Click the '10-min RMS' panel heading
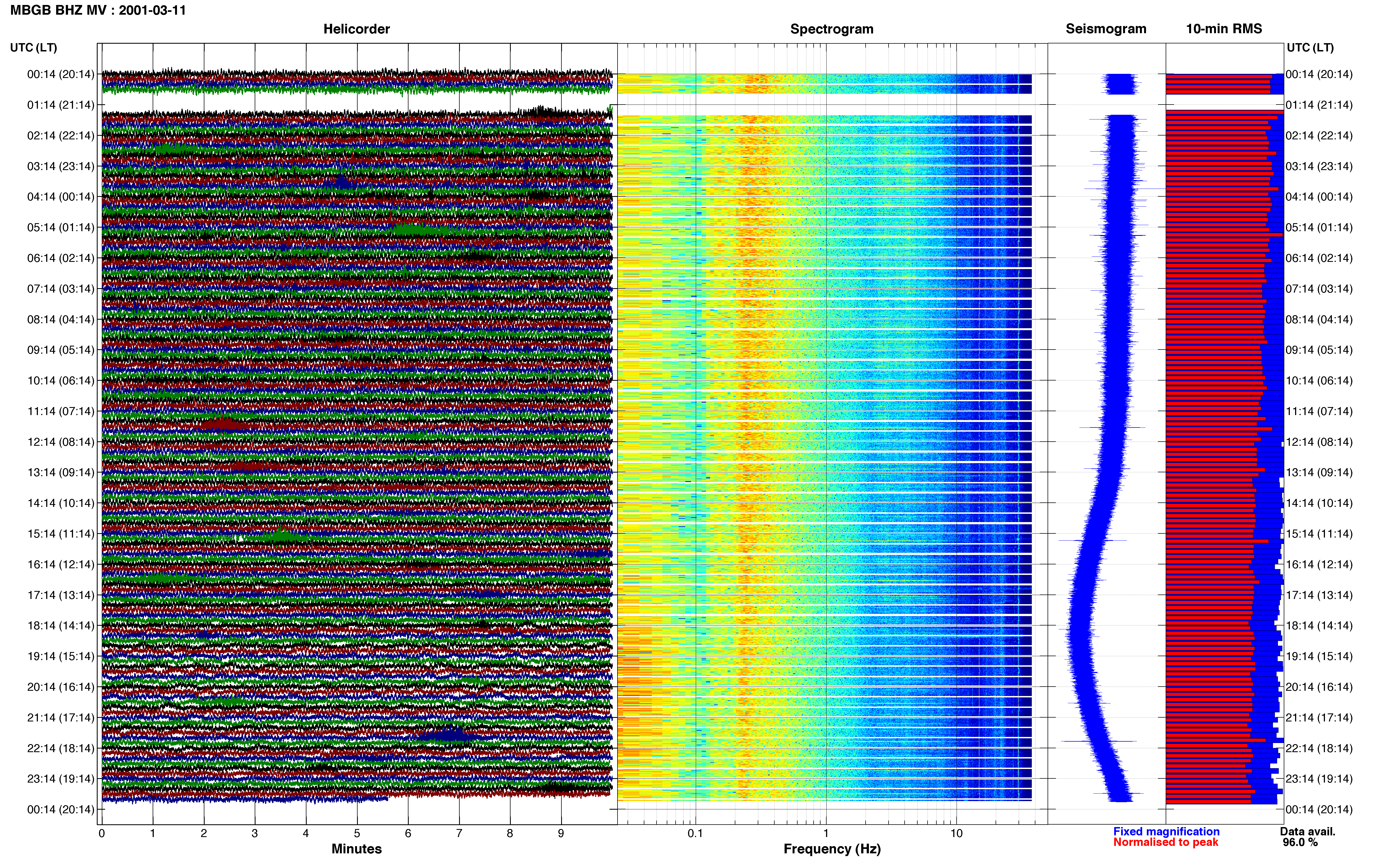The image size is (1388, 868). 1224,29
